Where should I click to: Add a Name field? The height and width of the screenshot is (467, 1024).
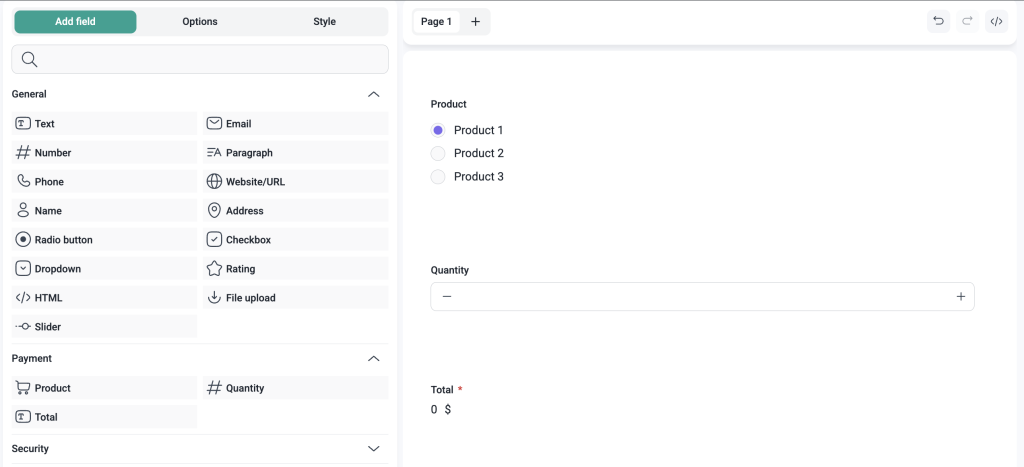(x=104, y=210)
